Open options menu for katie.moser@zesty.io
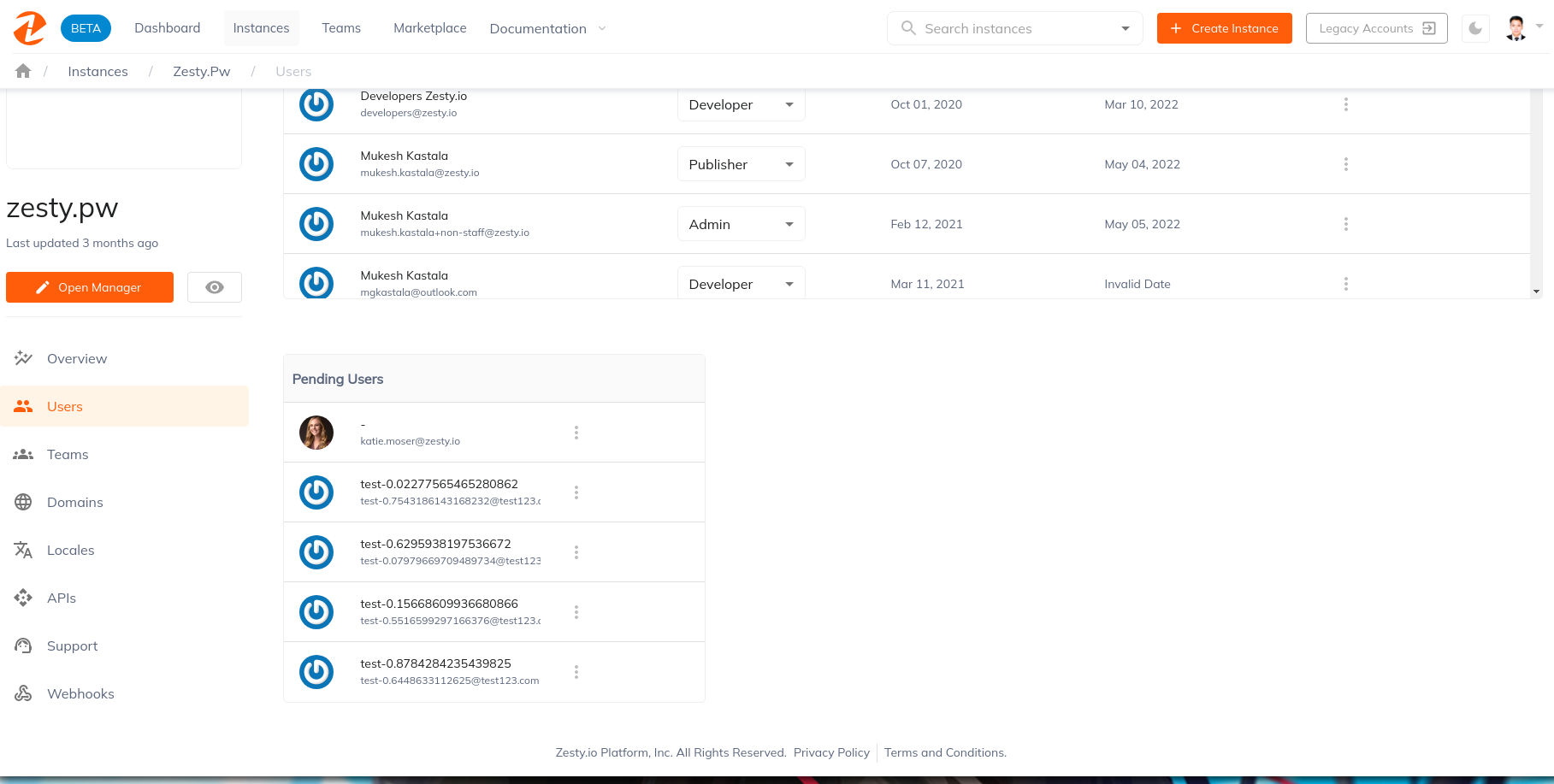 (576, 432)
